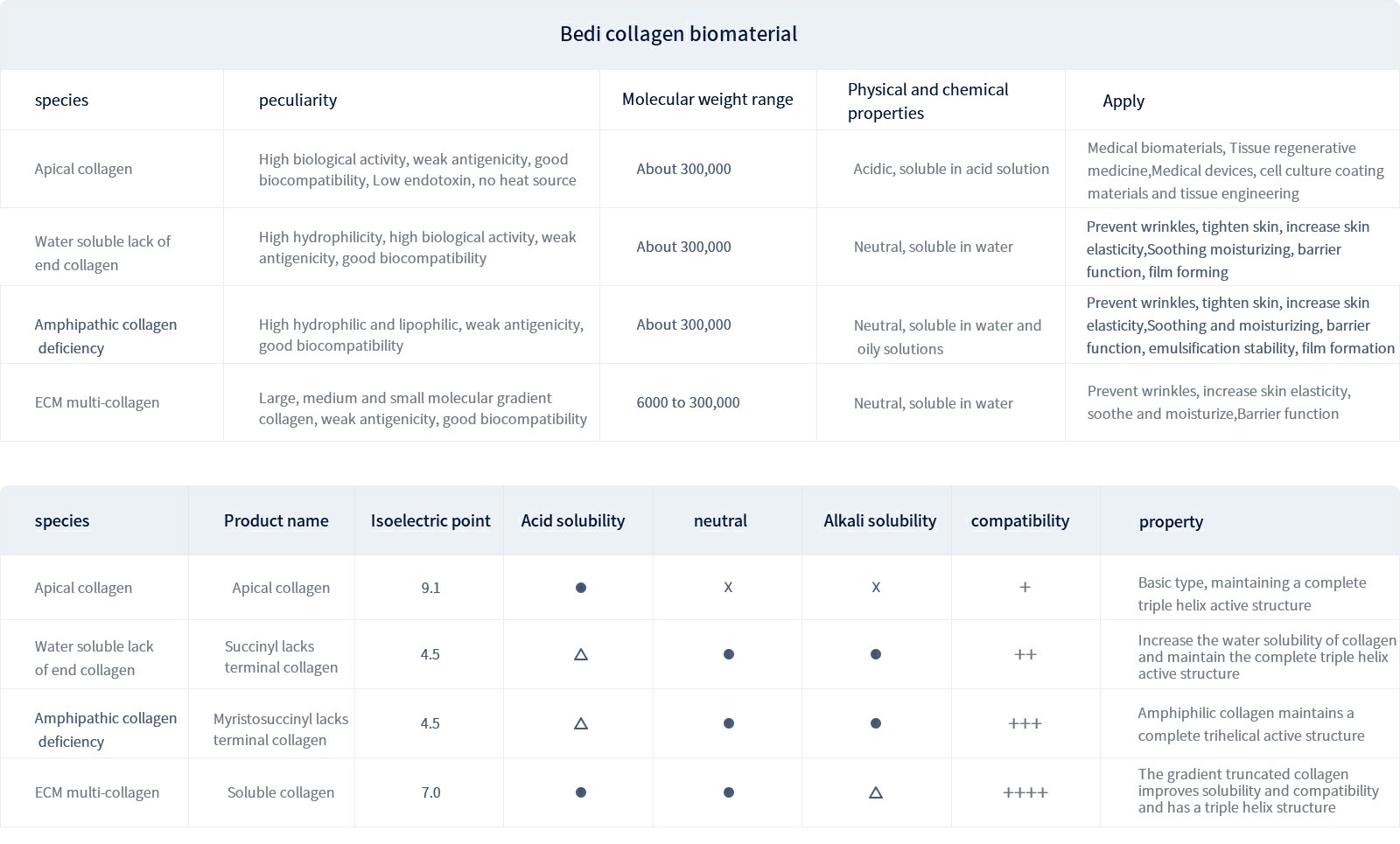Click the triple-plus compatibility symbol
The height and width of the screenshot is (844, 1400).
1025,723
